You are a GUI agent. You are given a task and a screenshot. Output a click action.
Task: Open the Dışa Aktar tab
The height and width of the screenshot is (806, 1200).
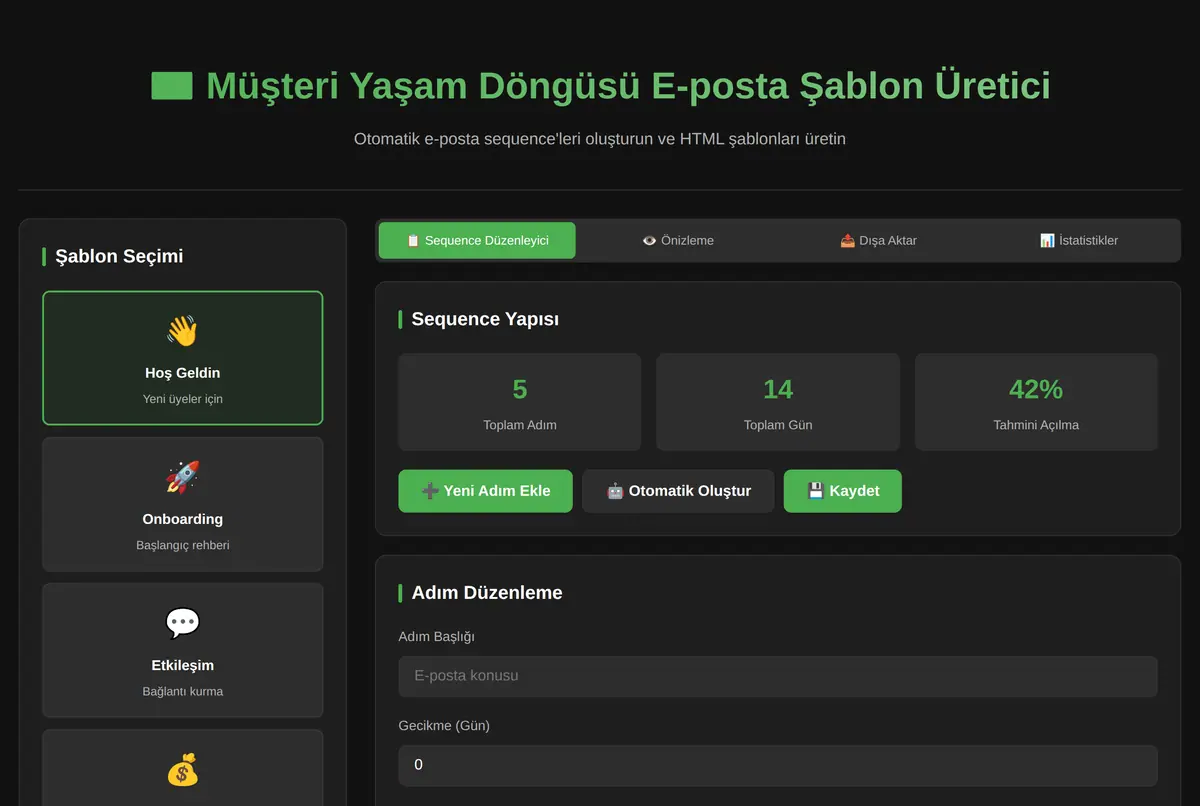878,240
